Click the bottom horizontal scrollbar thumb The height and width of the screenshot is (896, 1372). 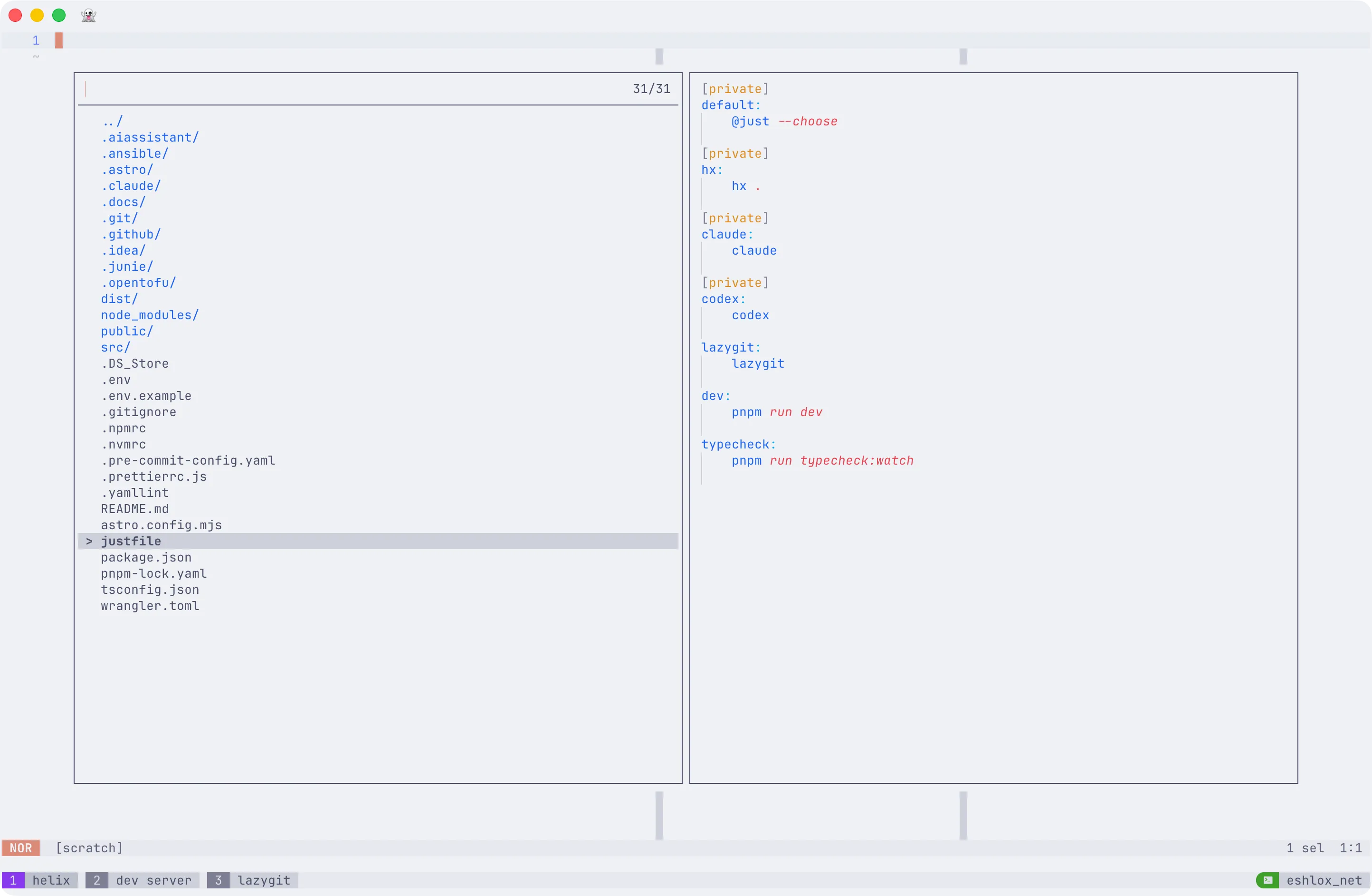(659, 815)
